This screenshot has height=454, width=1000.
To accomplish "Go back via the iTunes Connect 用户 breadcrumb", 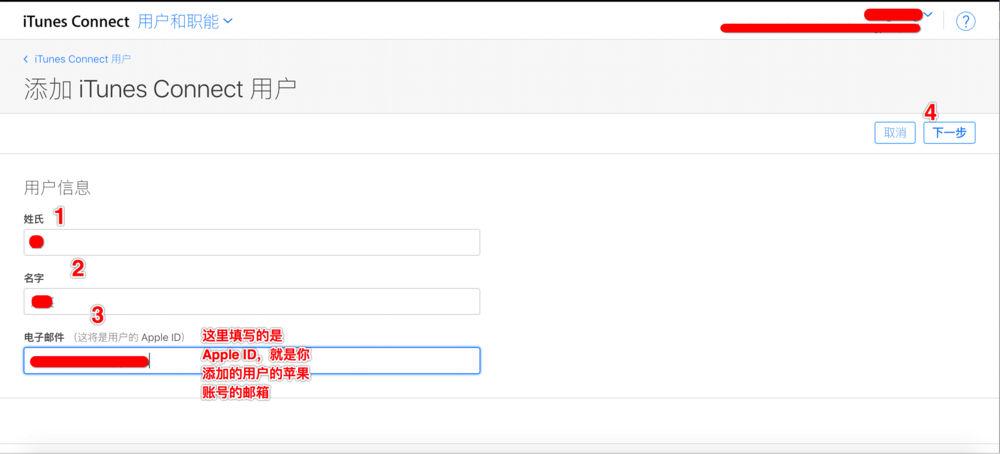I will click(x=82, y=60).
